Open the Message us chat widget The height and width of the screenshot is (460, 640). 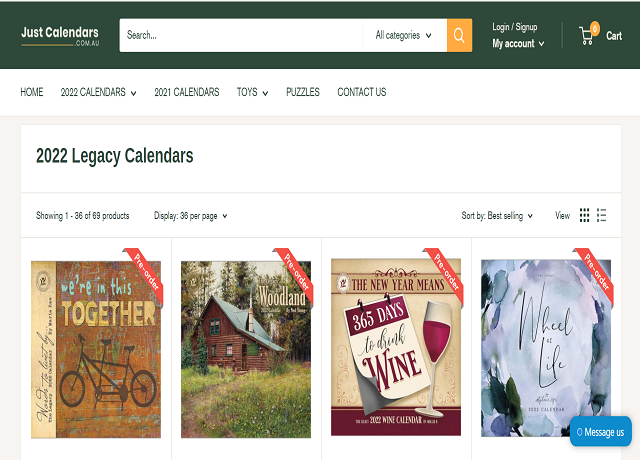click(601, 432)
